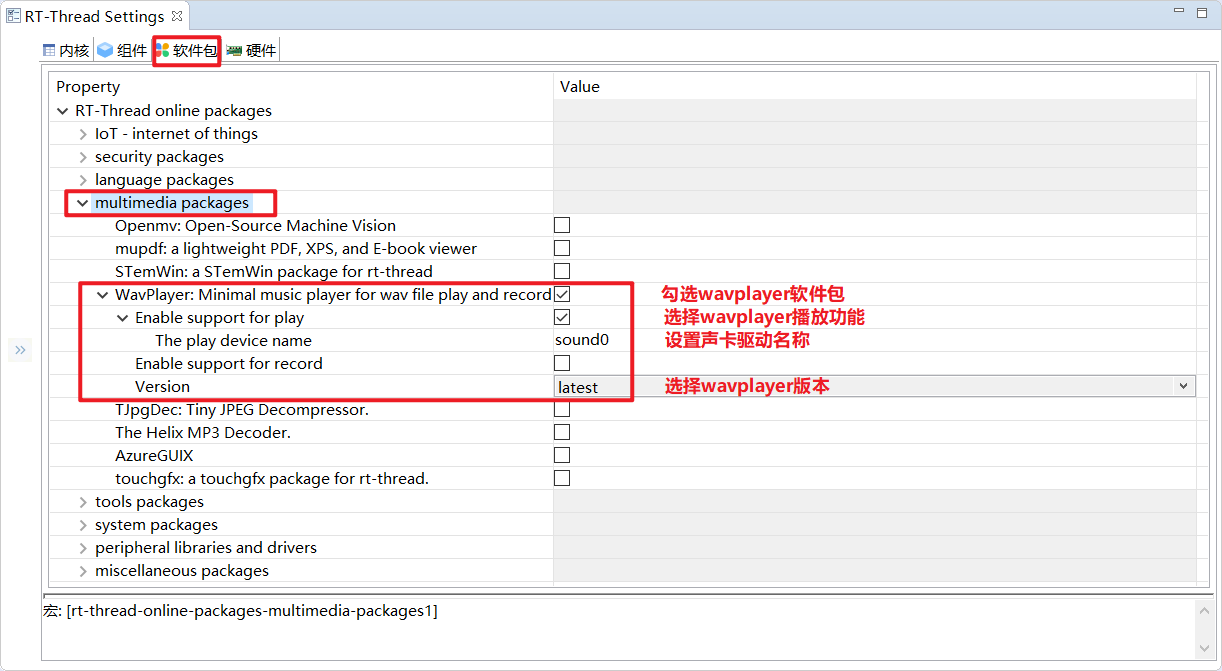
Task: Select the AzureGUIX row
Action: [154, 456]
